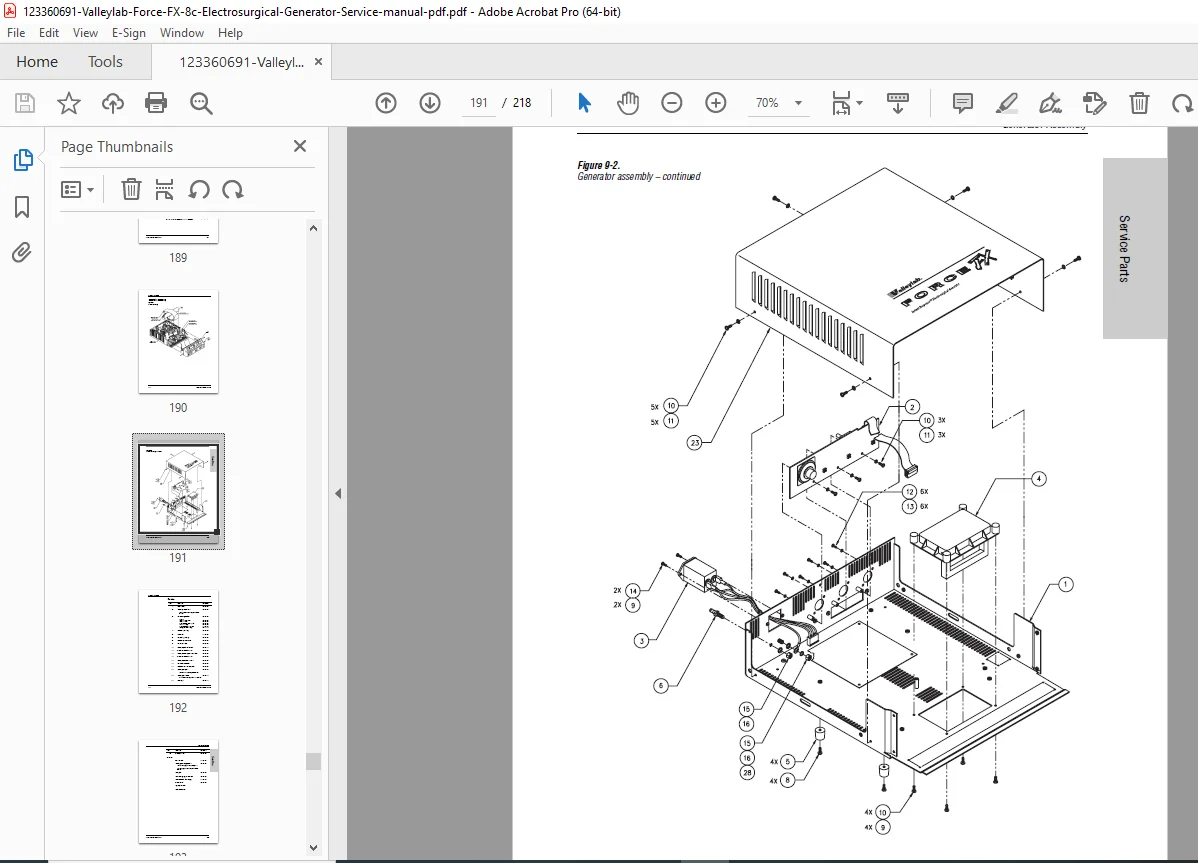Image resolution: width=1198 pixels, height=863 pixels.
Task: Click the 'Figure 9-2.' caption text
Action: click(x=598, y=165)
